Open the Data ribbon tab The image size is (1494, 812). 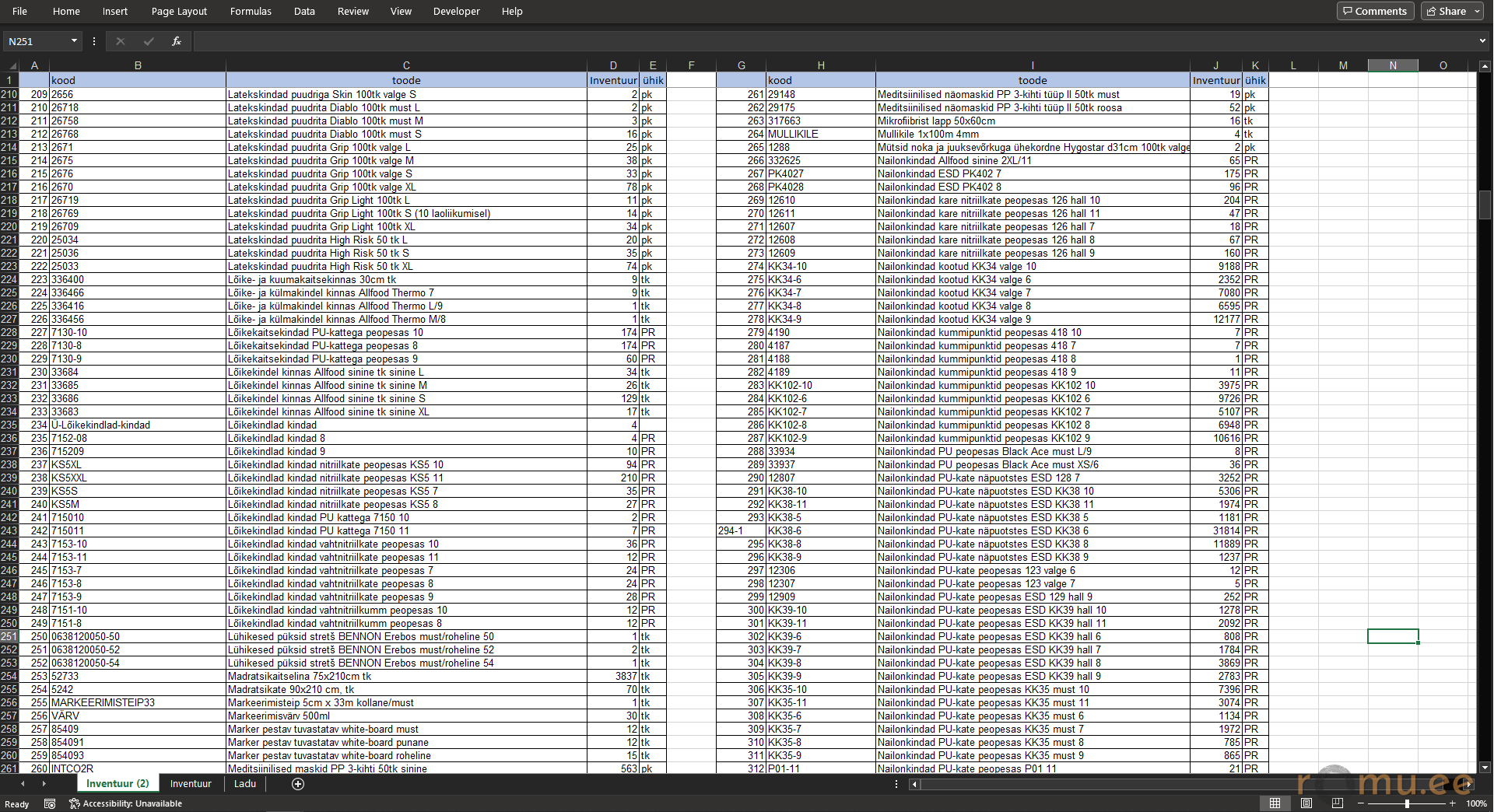[x=304, y=11]
